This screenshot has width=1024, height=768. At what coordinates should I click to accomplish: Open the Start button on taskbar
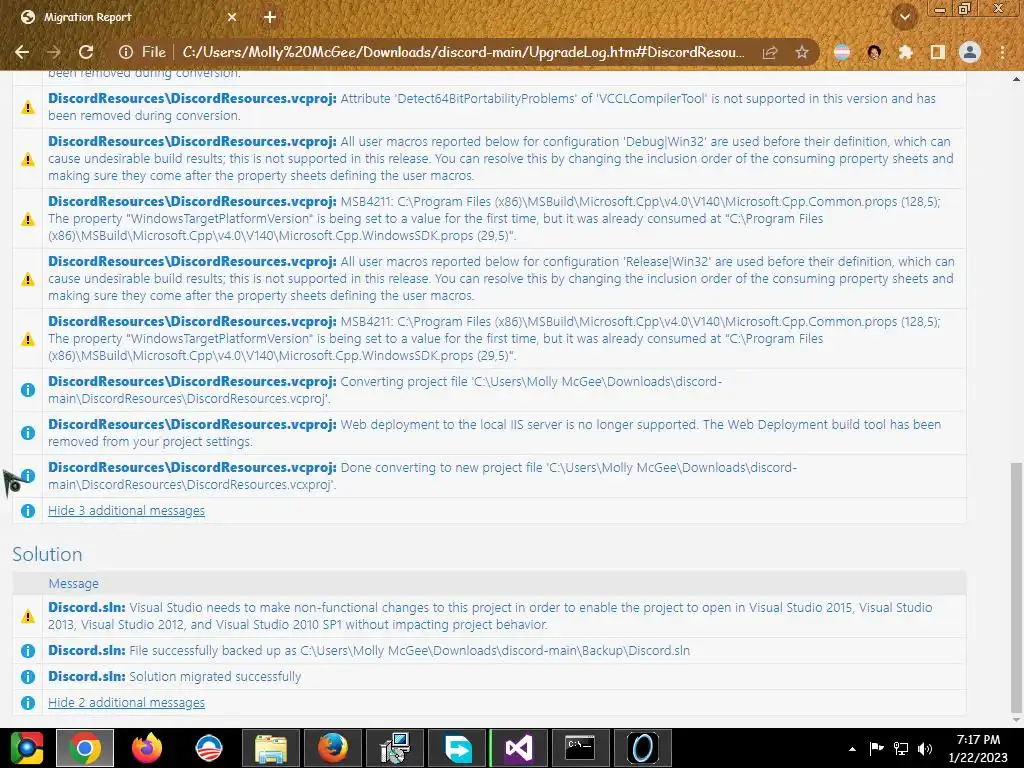[x=27, y=748]
